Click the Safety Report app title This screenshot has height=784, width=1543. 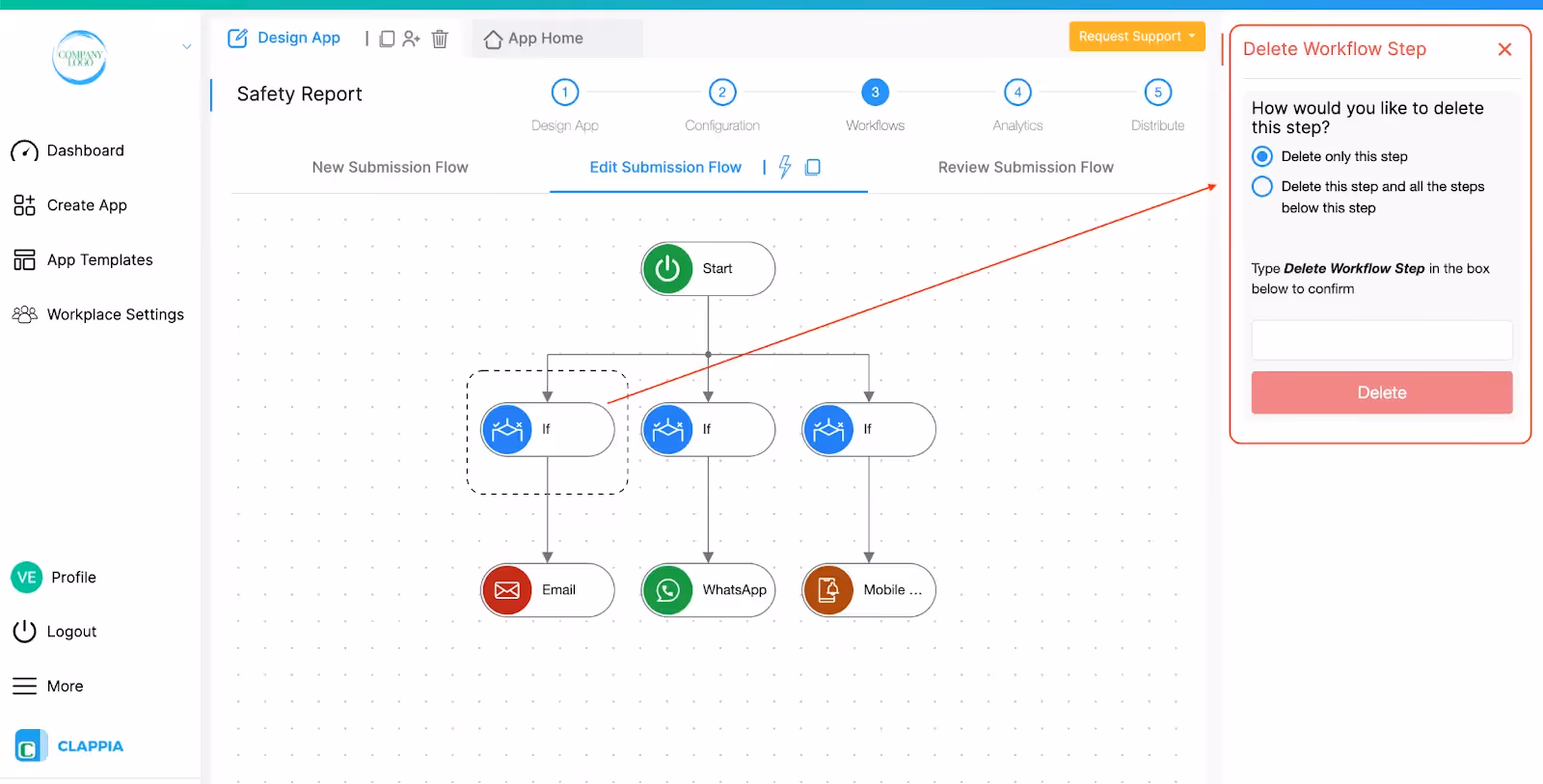click(x=299, y=95)
